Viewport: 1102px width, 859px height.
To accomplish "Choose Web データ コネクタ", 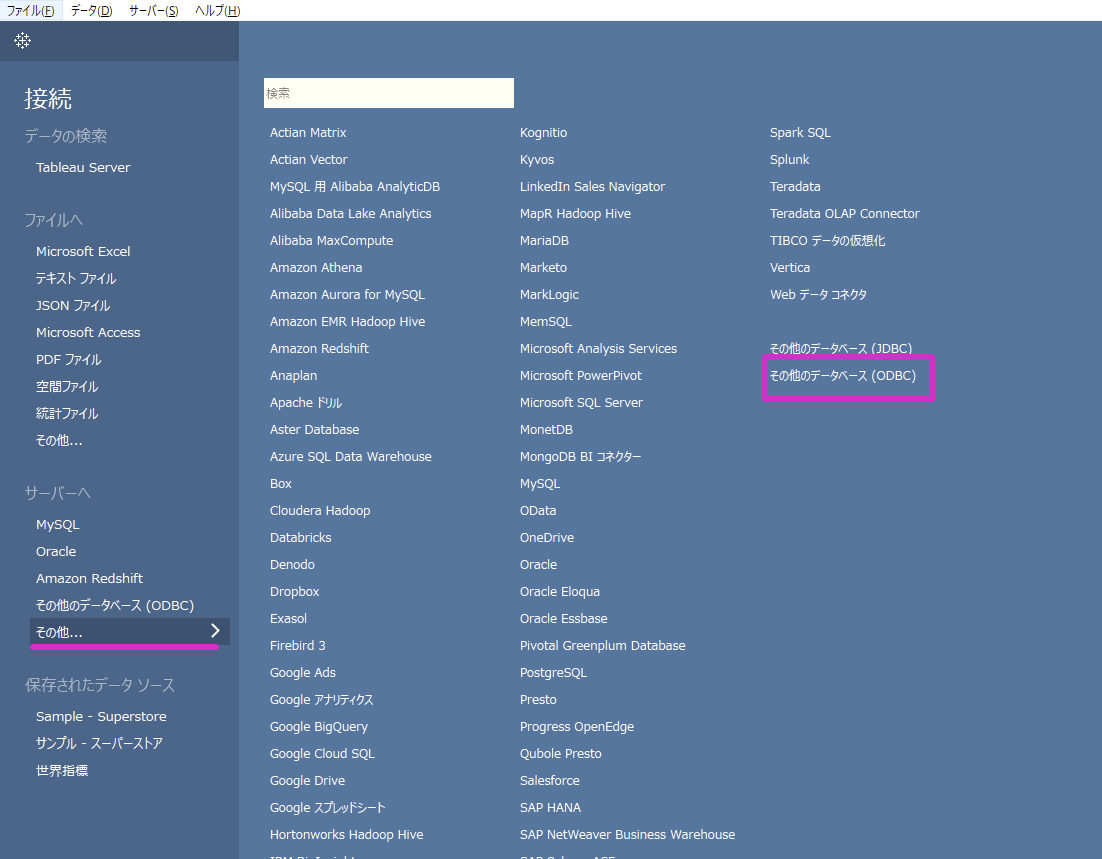I will [x=818, y=295].
